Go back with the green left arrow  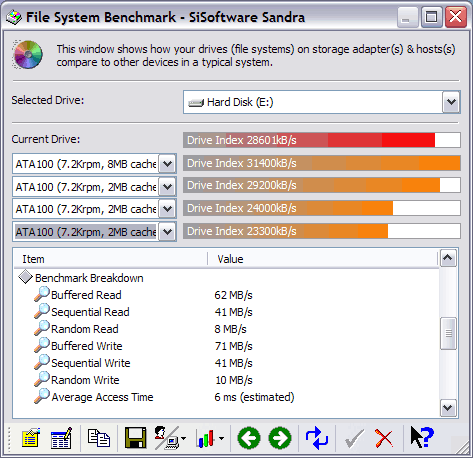click(x=249, y=438)
